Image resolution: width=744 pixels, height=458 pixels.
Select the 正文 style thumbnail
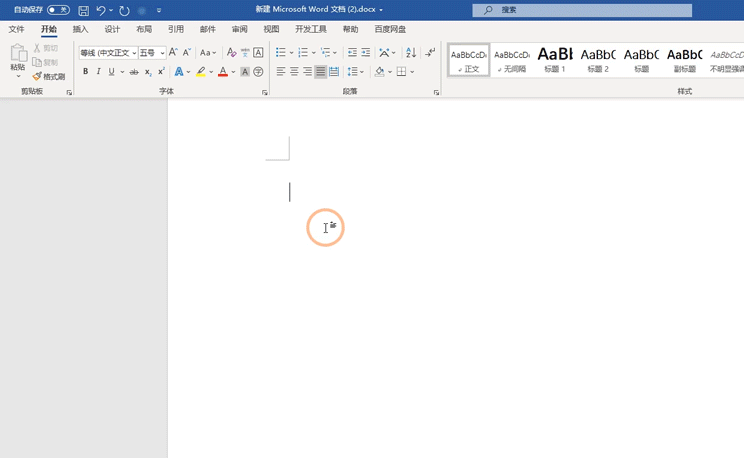click(x=468, y=60)
